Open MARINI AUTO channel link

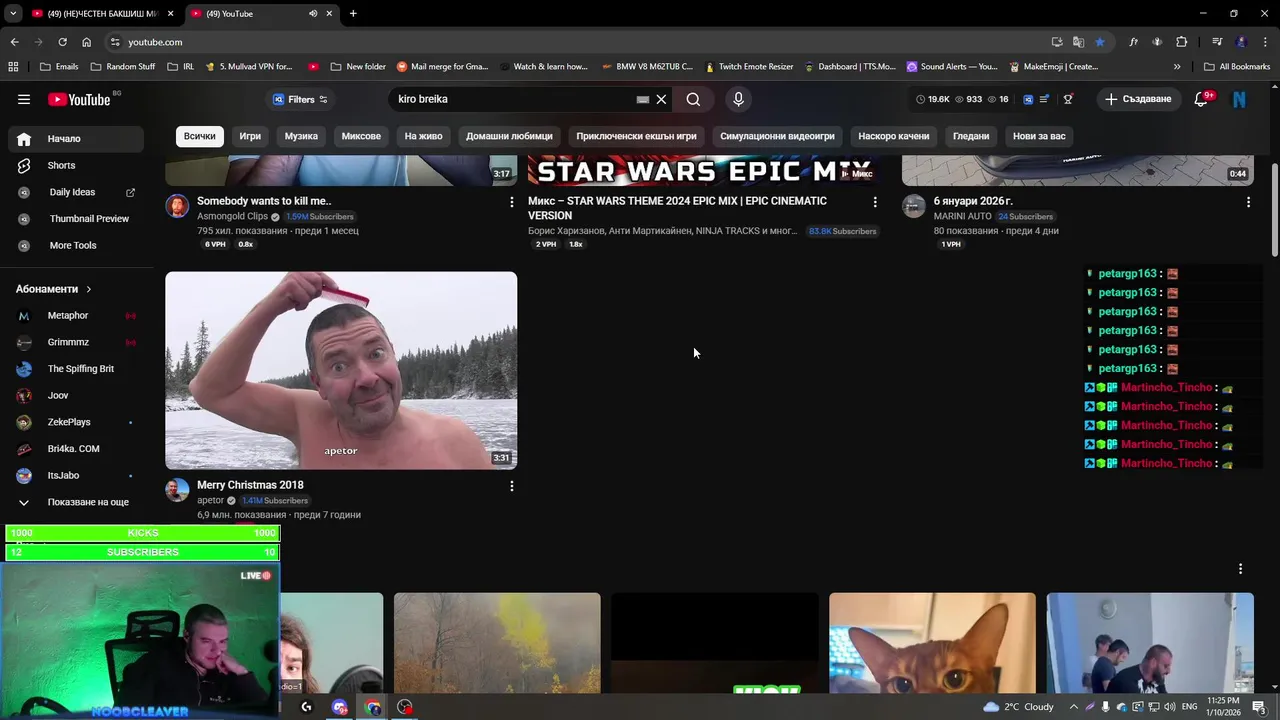click(962, 216)
